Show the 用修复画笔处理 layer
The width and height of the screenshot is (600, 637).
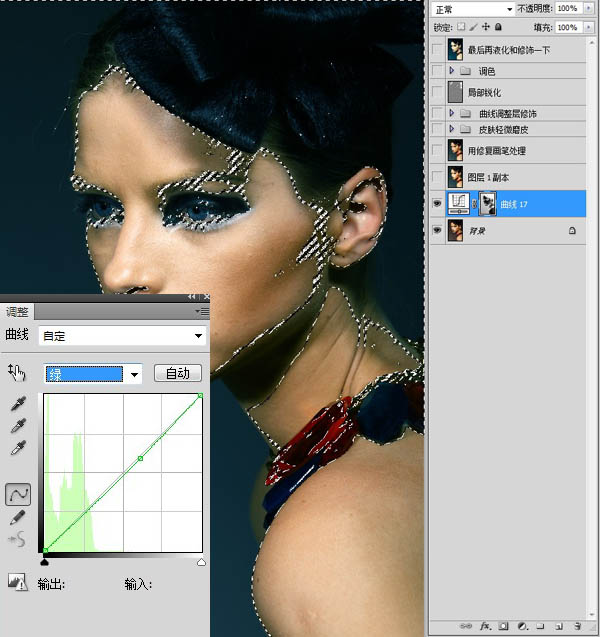click(437, 150)
